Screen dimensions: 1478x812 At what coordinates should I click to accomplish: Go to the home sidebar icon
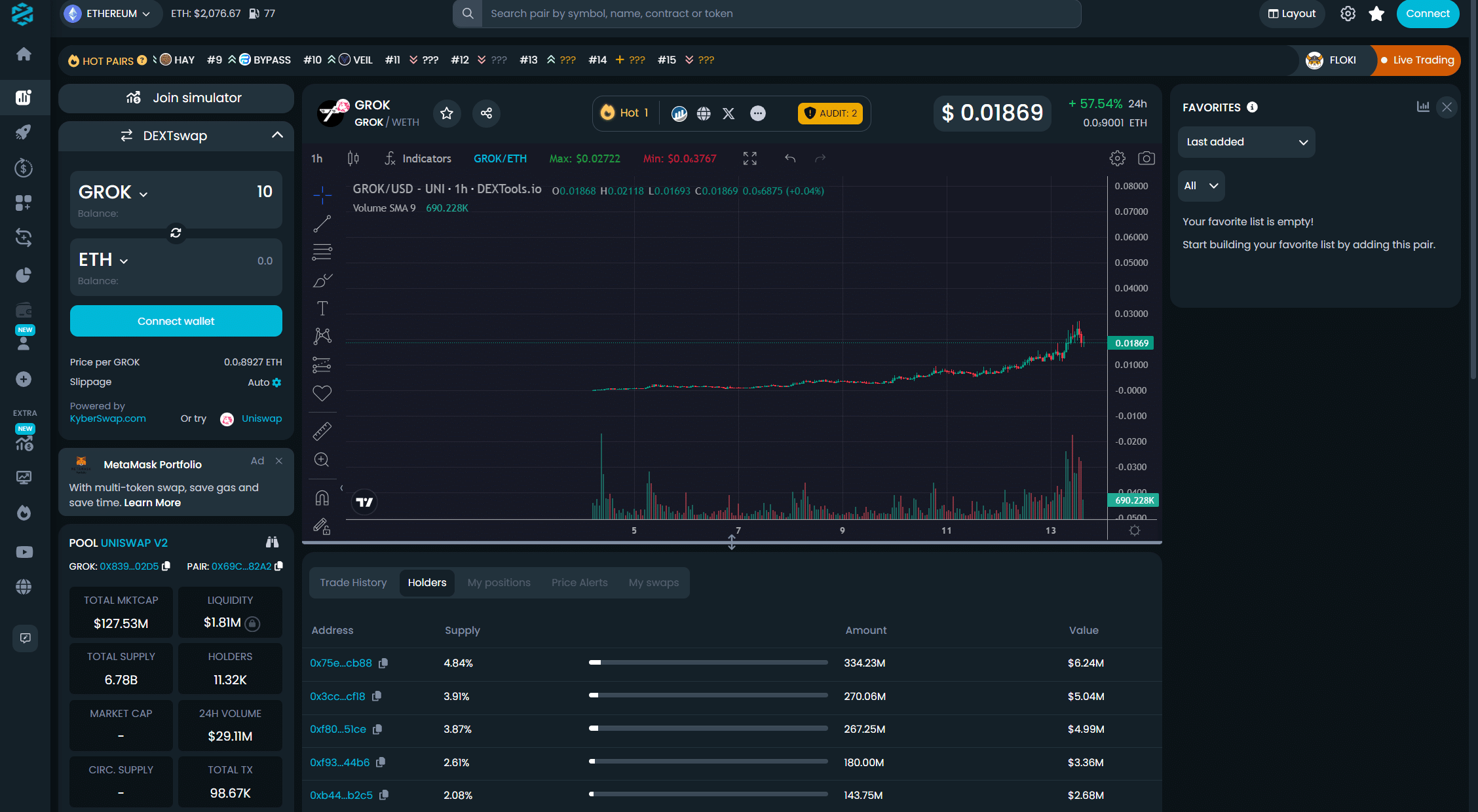[24, 54]
